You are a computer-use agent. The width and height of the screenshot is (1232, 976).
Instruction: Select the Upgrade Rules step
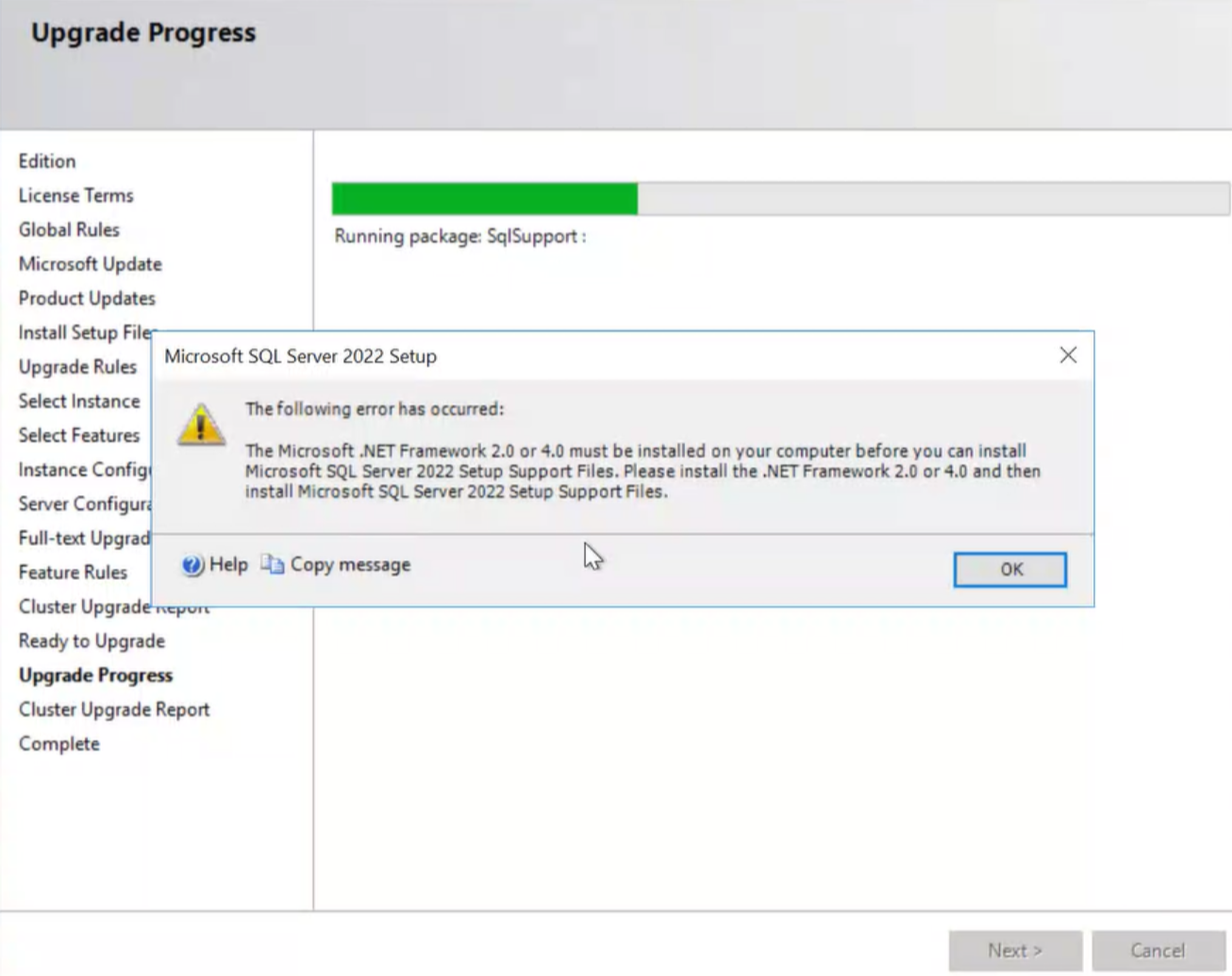coord(77,367)
